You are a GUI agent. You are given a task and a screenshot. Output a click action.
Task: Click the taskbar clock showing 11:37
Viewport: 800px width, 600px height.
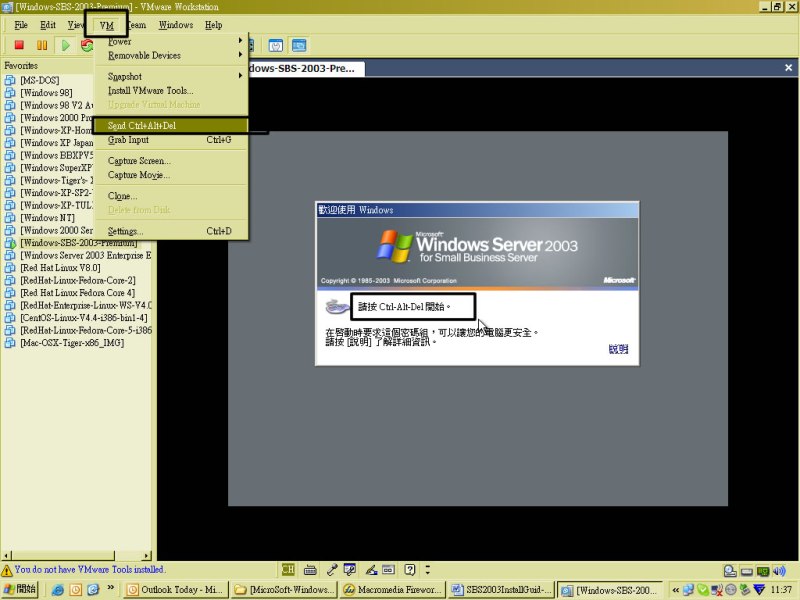point(781,590)
